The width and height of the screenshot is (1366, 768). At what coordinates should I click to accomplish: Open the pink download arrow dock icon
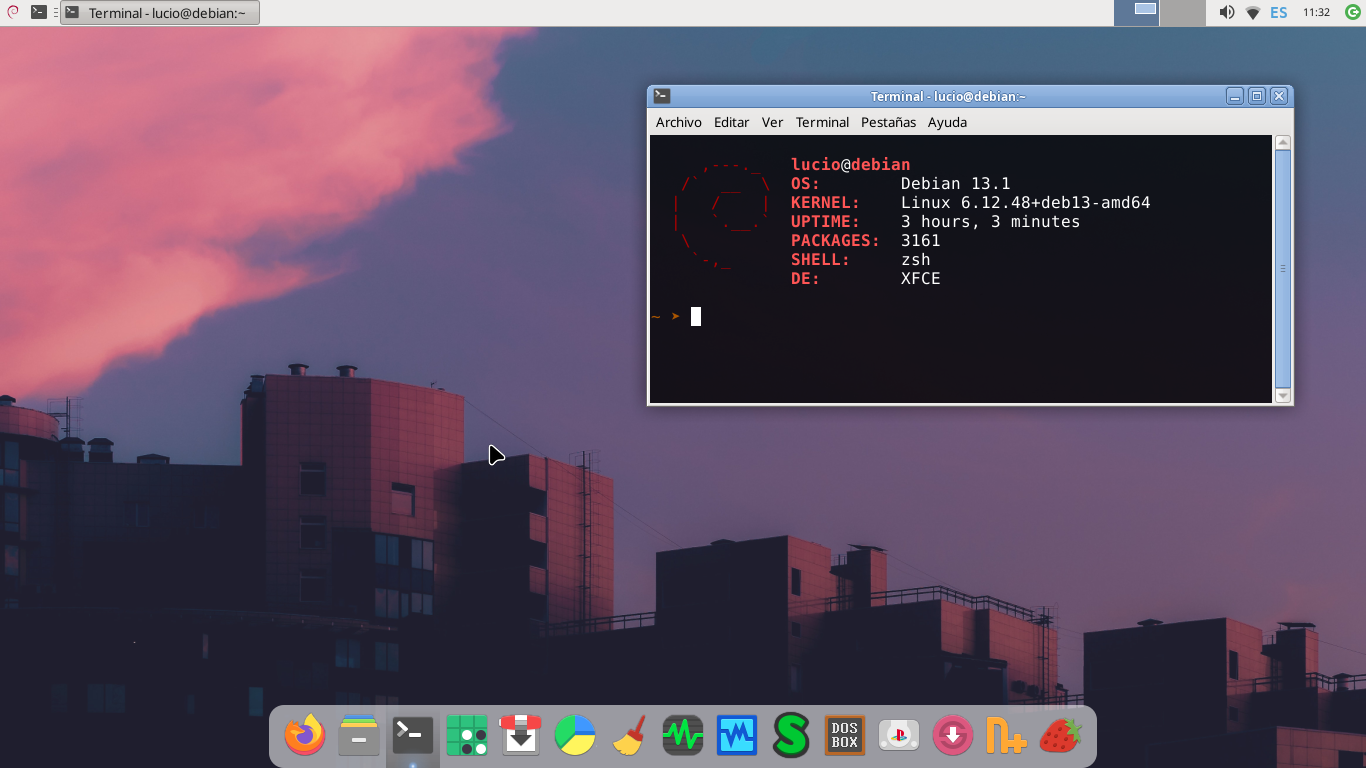tap(953, 736)
